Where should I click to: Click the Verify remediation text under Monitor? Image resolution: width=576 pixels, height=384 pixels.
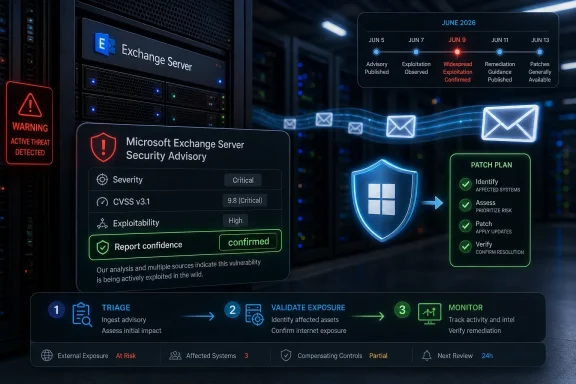[x=475, y=331]
